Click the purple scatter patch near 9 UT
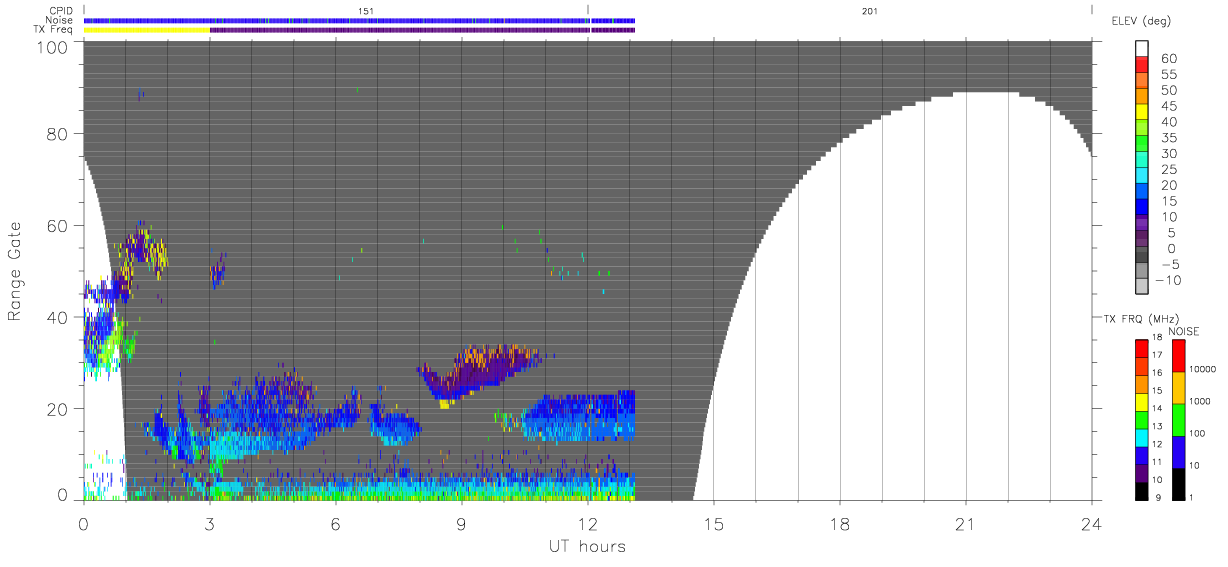The height and width of the screenshot is (567, 1228). [x=477, y=373]
